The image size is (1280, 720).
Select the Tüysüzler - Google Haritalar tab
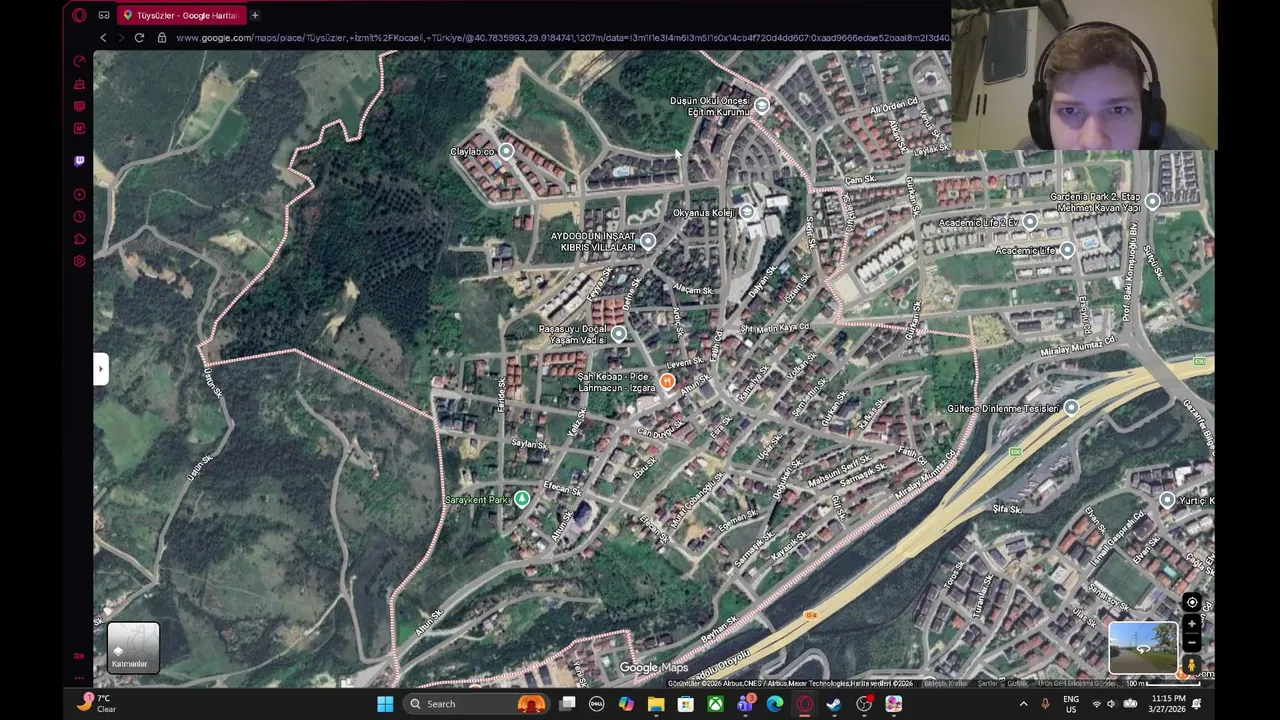pyautogui.click(x=180, y=15)
